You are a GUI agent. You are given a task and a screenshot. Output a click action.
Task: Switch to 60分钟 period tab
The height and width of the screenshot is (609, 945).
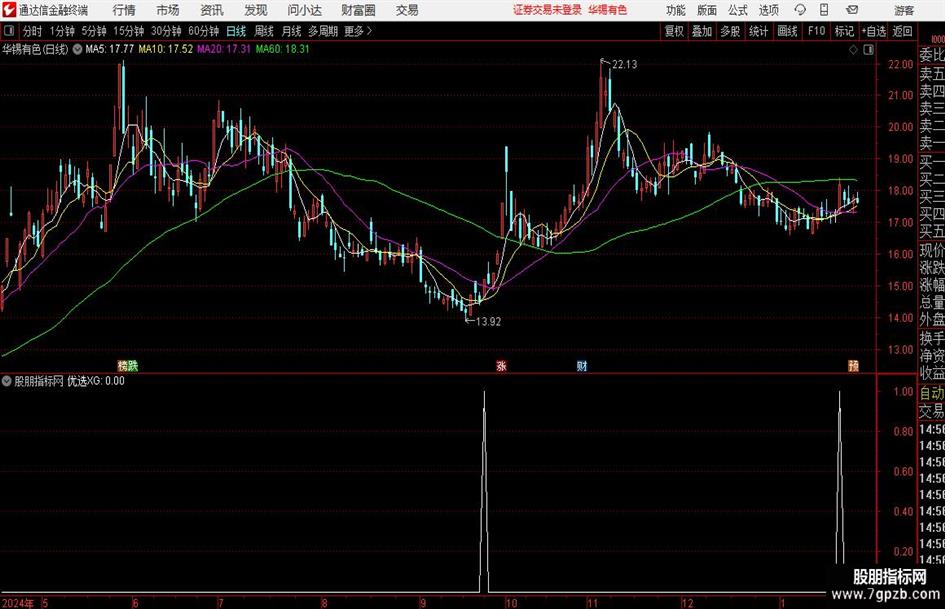coord(203,31)
